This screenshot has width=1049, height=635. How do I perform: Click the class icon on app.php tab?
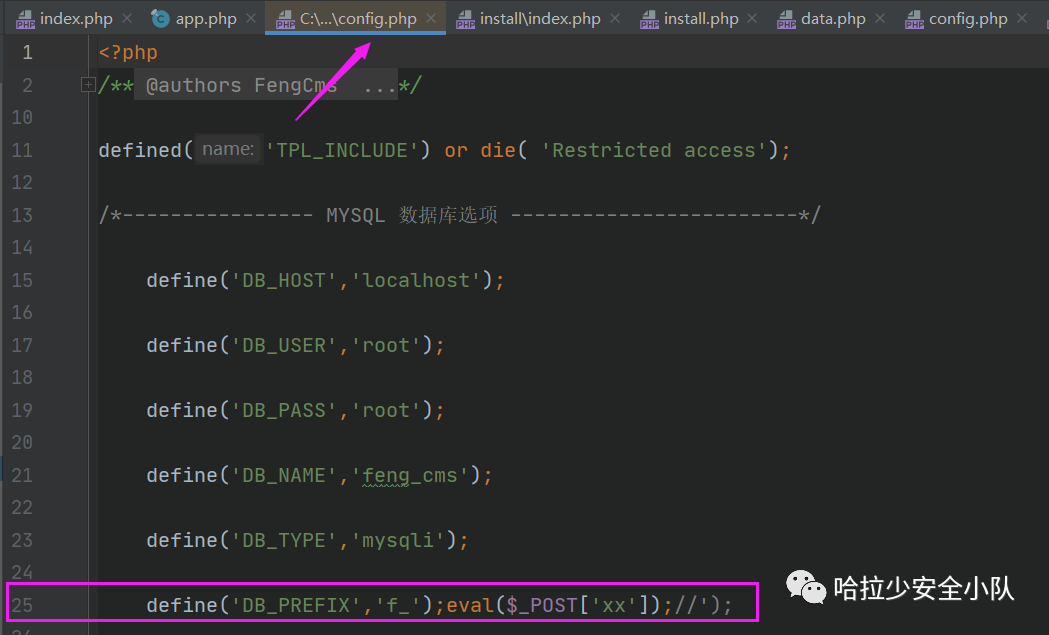(160, 19)
